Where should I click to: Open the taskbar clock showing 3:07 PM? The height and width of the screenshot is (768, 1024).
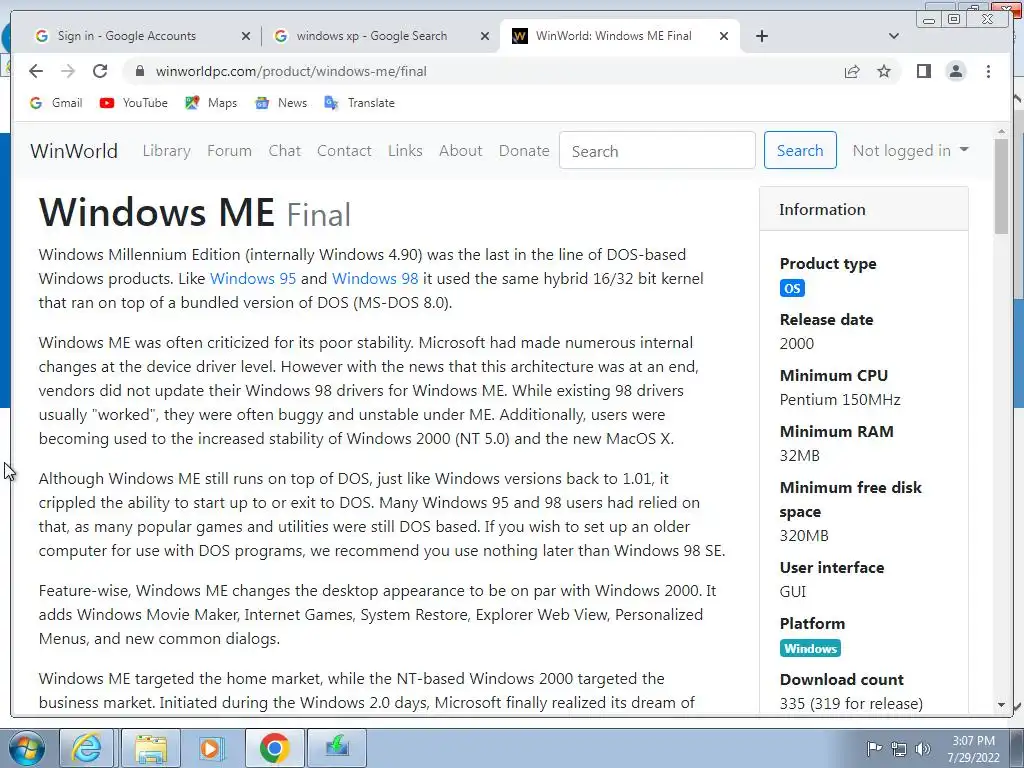(973, 748)
